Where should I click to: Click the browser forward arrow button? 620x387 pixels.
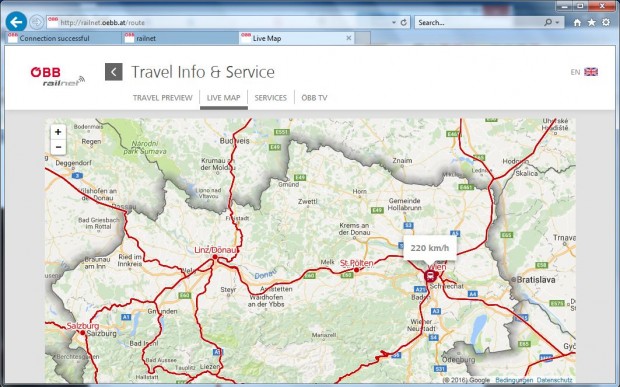tap(37, 22)
